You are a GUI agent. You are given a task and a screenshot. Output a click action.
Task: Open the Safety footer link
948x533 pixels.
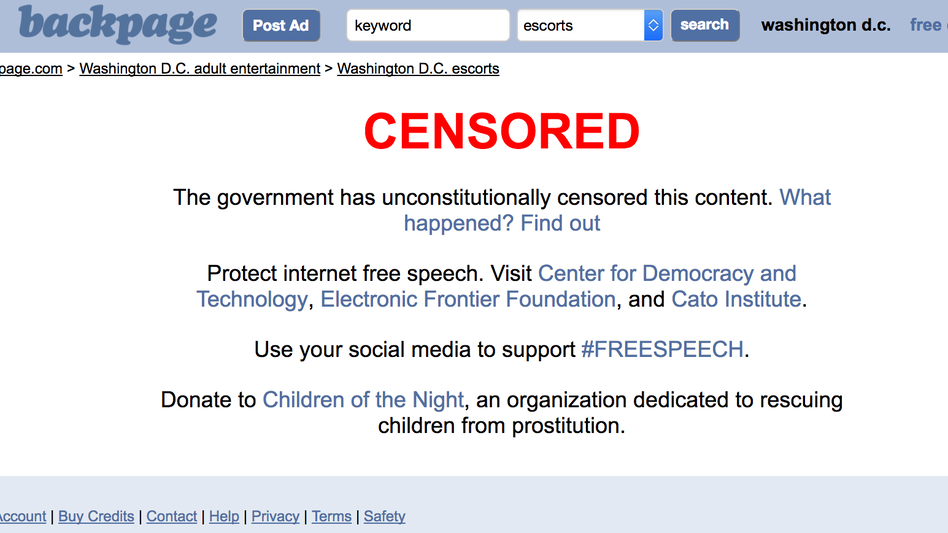385,516
